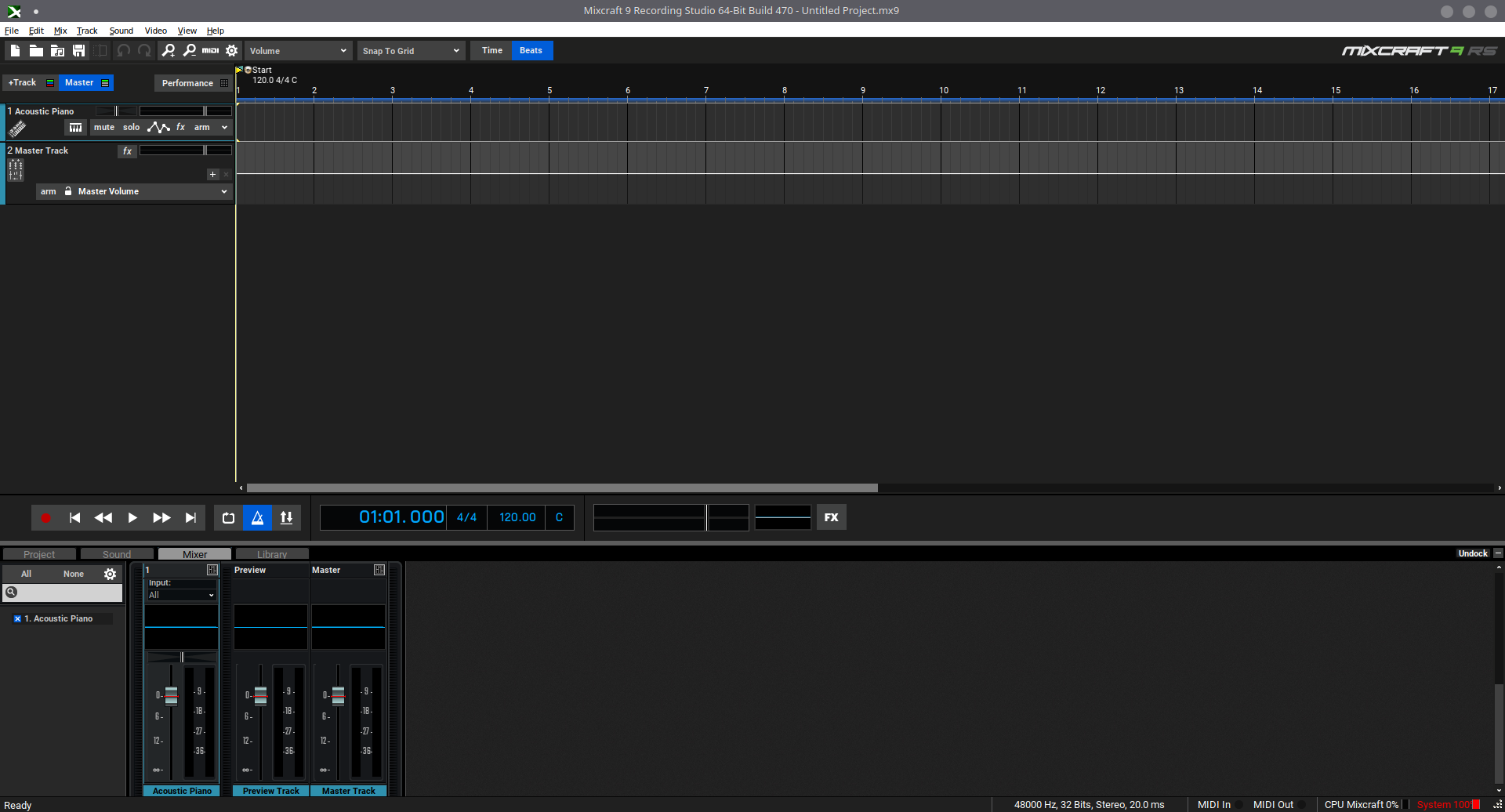Viewport: 1505px width, 812px height.
Task: Click Acoustic Piano mixer volume fader
Action: (x=171, y=696)
